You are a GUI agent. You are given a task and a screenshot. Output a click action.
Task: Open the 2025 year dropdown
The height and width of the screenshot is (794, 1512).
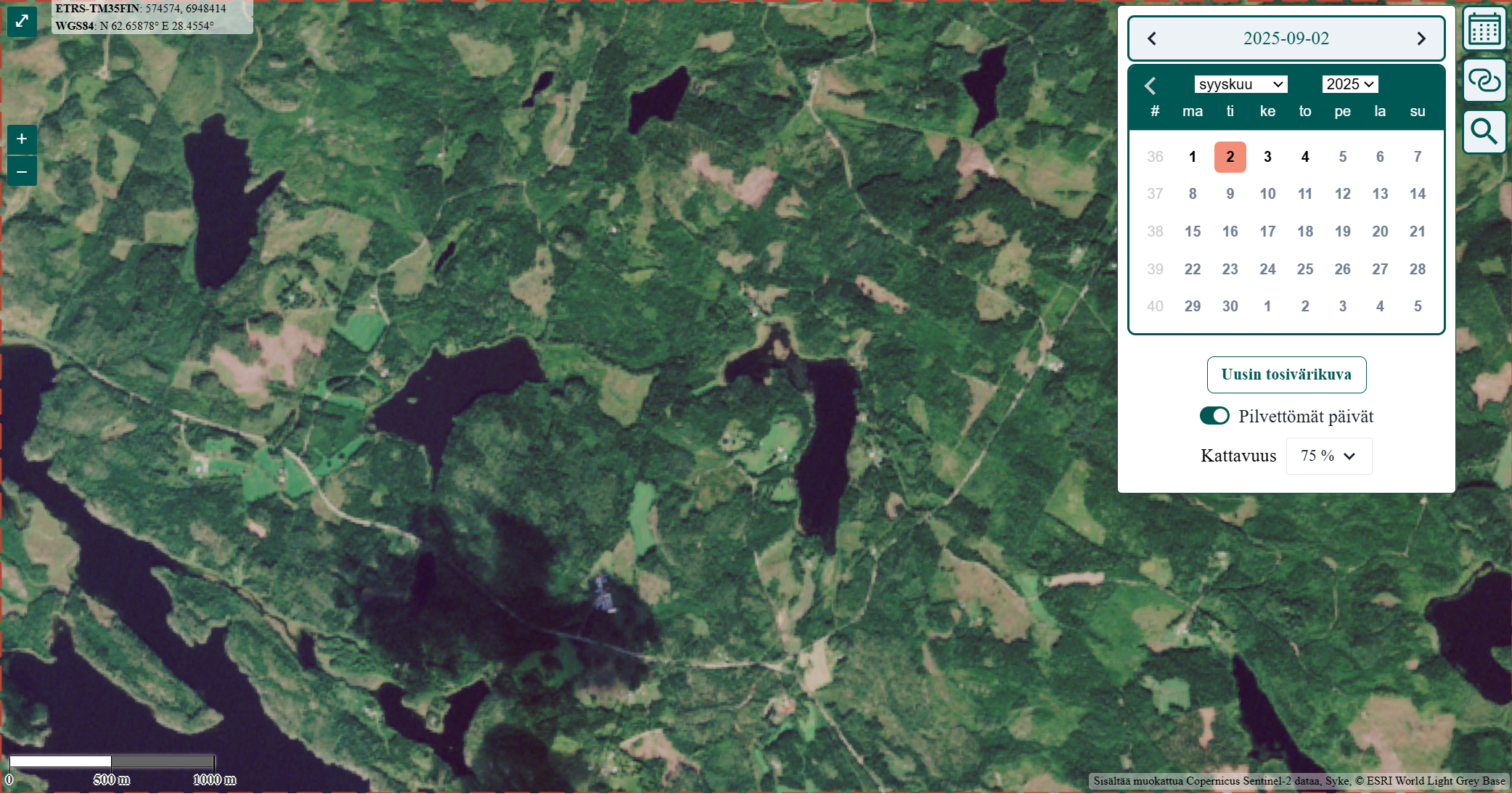pos(1349,84)
